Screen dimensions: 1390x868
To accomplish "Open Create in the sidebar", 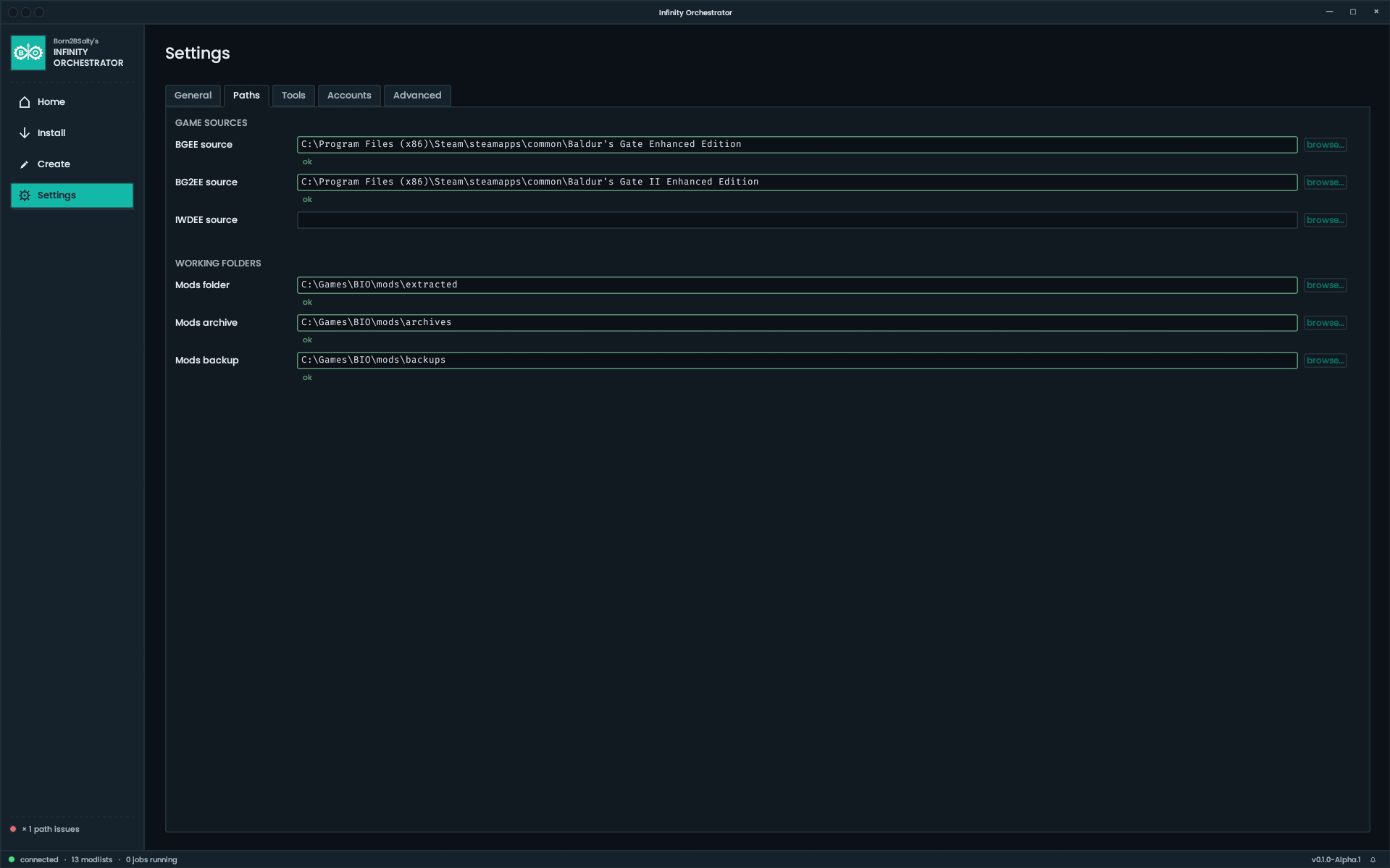I will tap(72, 164).
